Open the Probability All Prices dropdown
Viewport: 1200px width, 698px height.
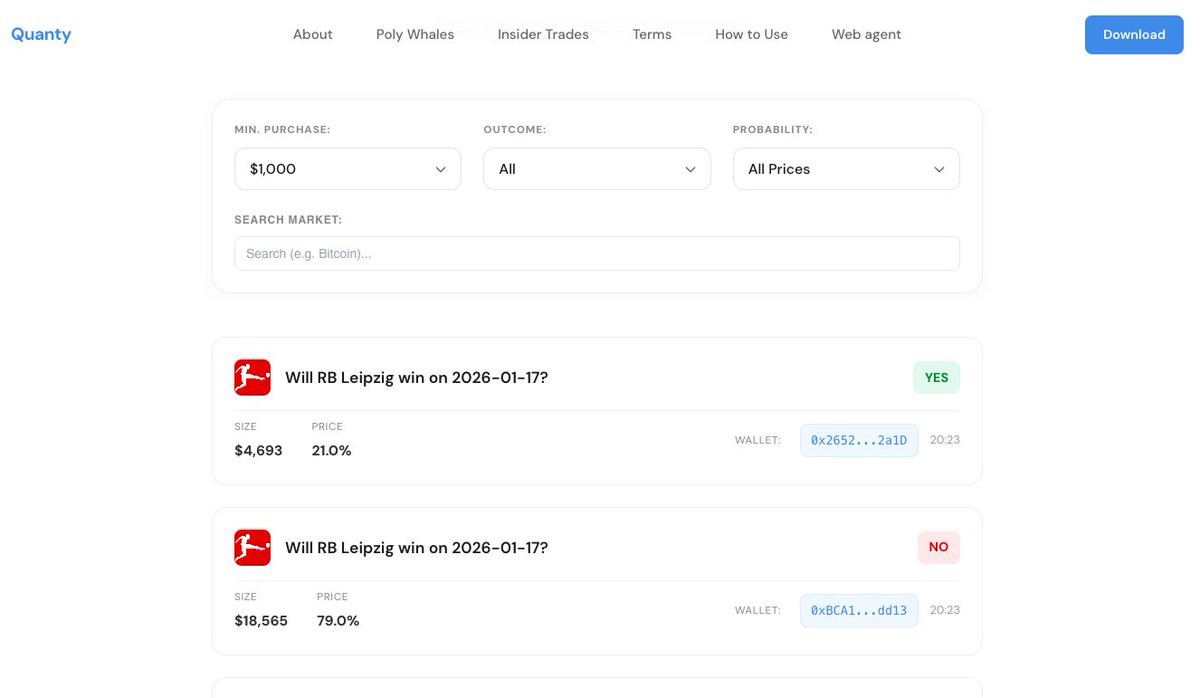pos(845,169)
